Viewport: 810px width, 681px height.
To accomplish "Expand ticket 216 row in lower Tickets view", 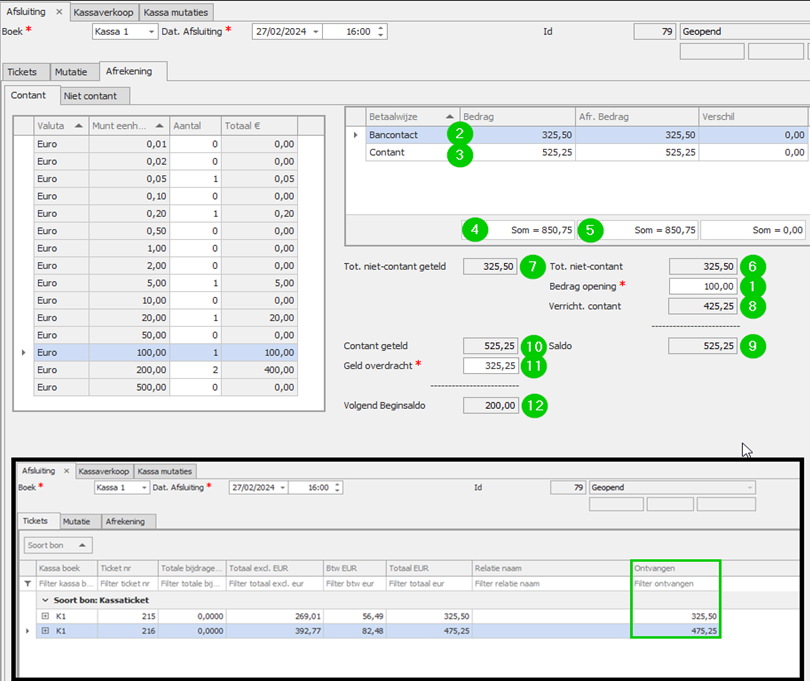I will pos(45,630).
